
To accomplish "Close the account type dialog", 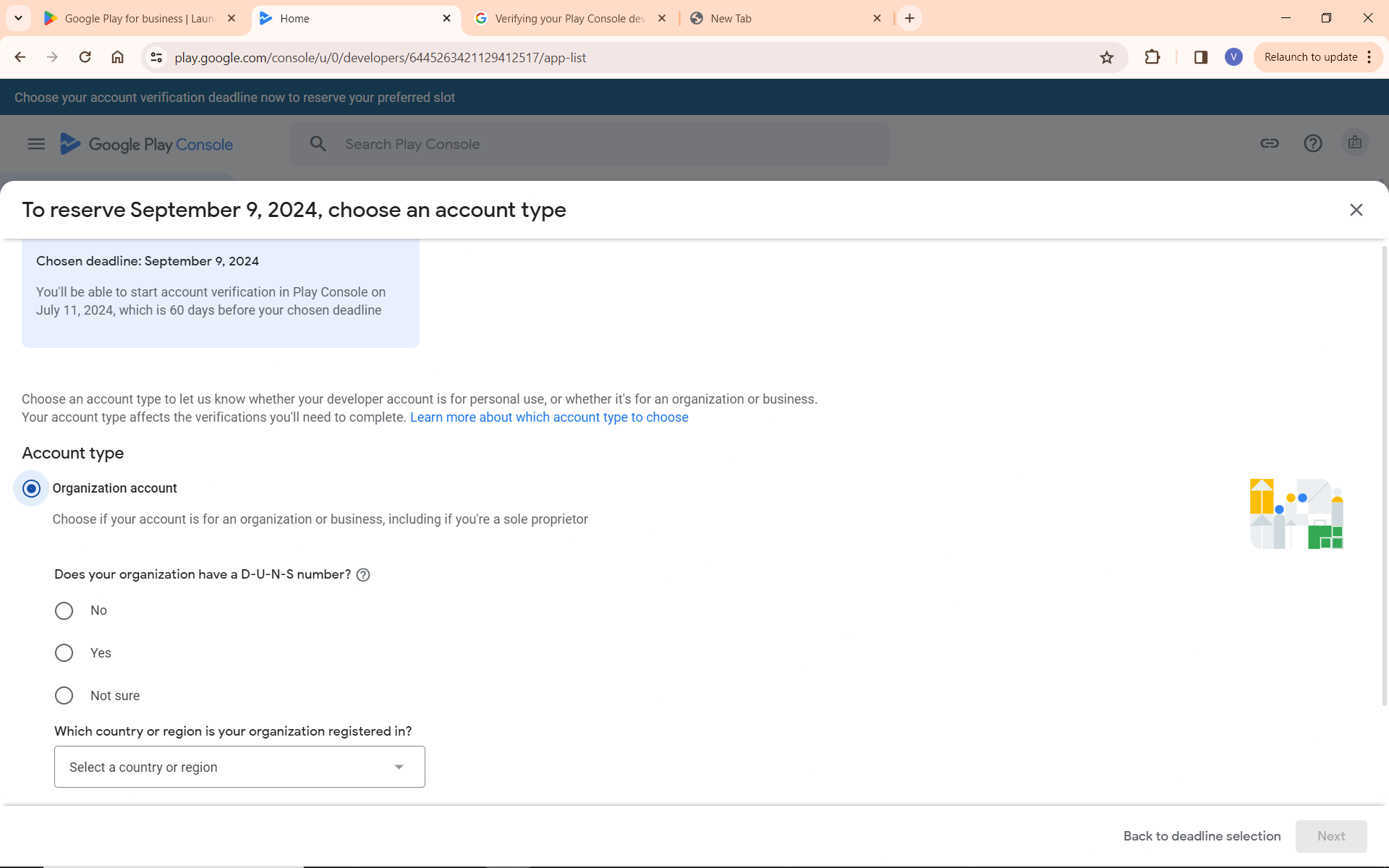I will point(1356,210).
